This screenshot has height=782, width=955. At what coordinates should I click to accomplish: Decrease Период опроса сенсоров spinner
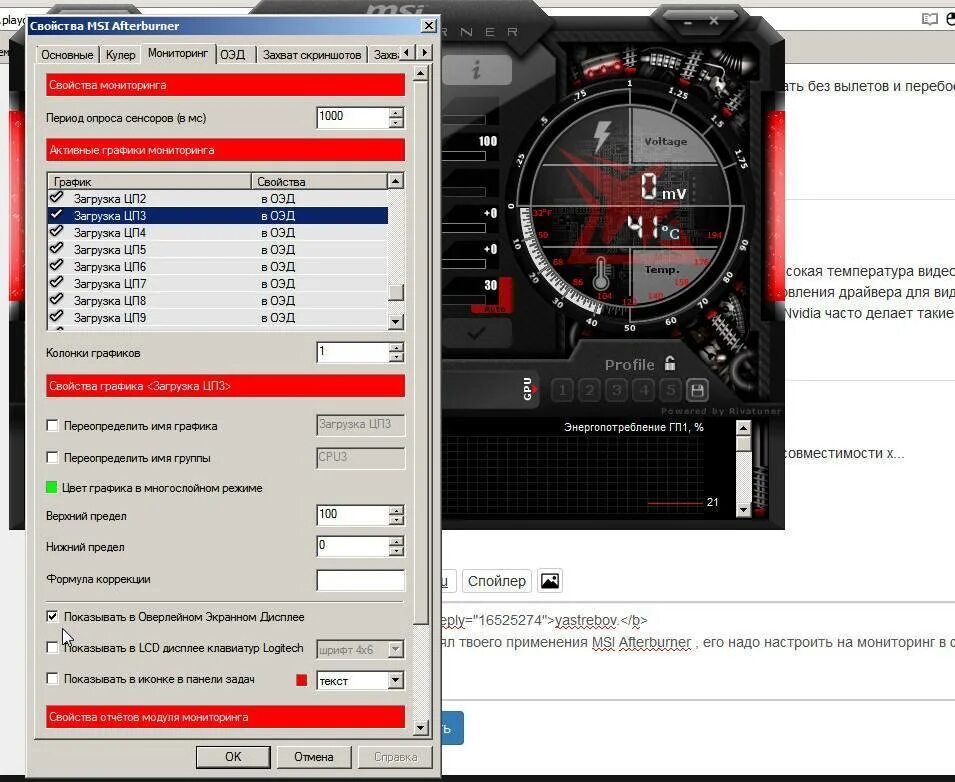(396, 122)
